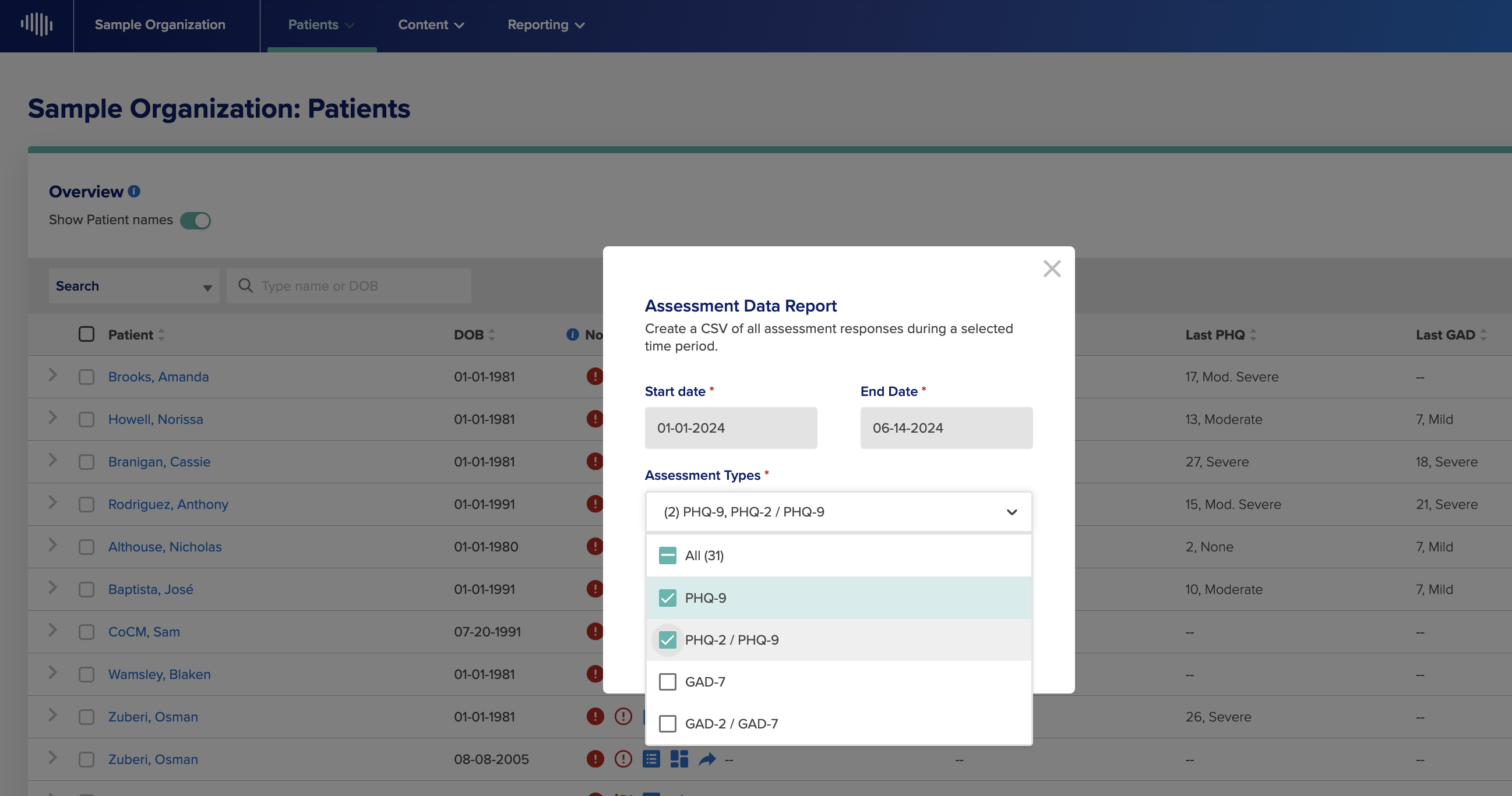Click solid red alert icon for Zuberi 01-01-1981
Viewport: 1512px width, 796px height.
(x=595, y=716)
